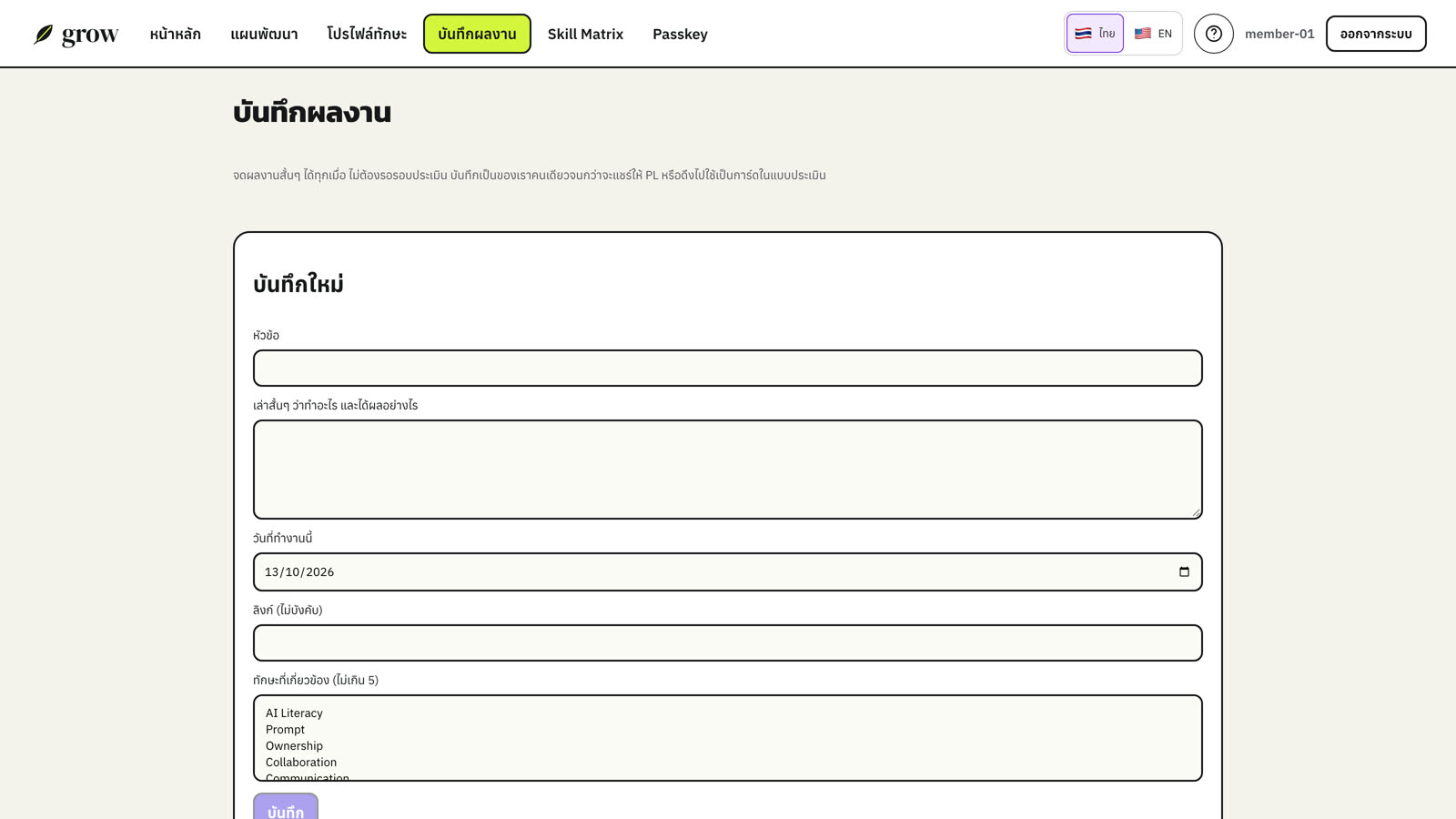Viewport: 1456px width, 819px height.
Task: Click the วันที่ทำงานนี้ date field
Action: [728, 571]
